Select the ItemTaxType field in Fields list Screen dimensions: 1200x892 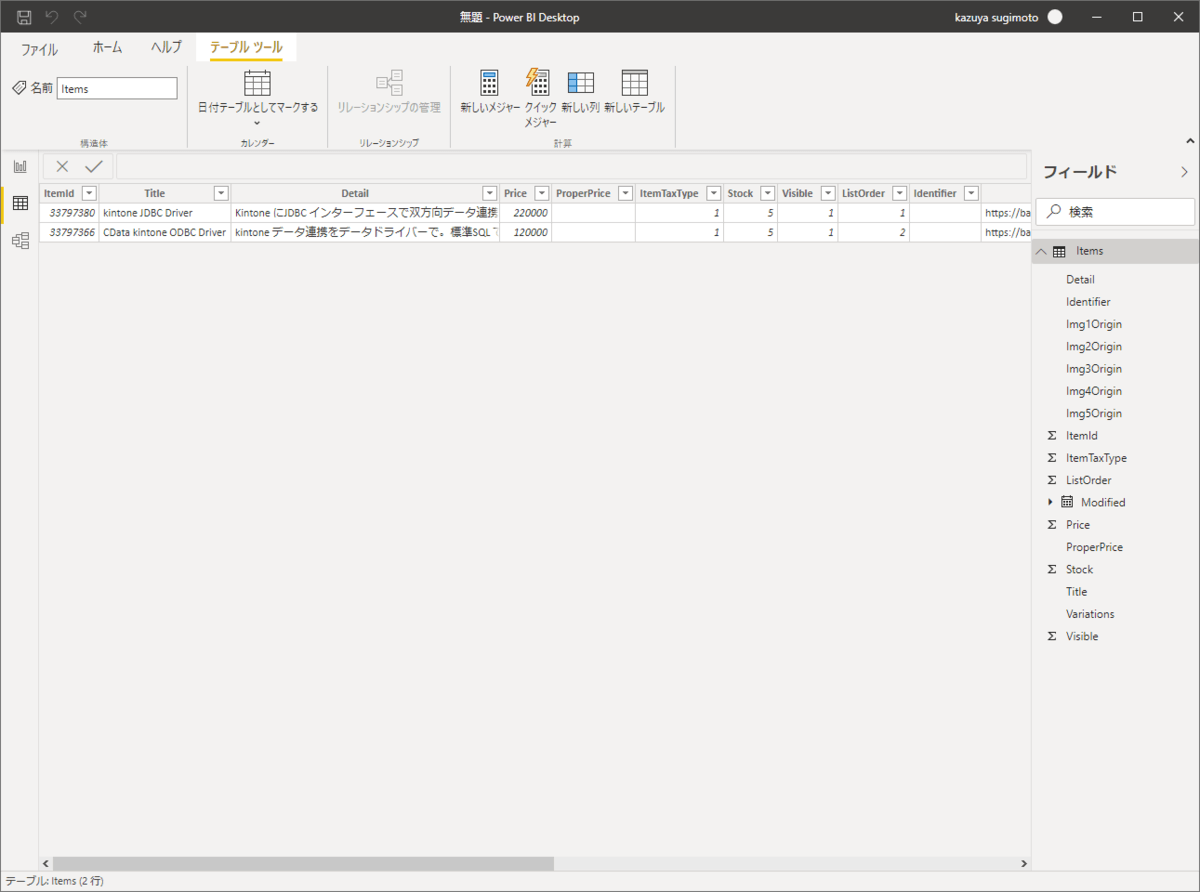pyautogui.click(x=1096, y=458)
